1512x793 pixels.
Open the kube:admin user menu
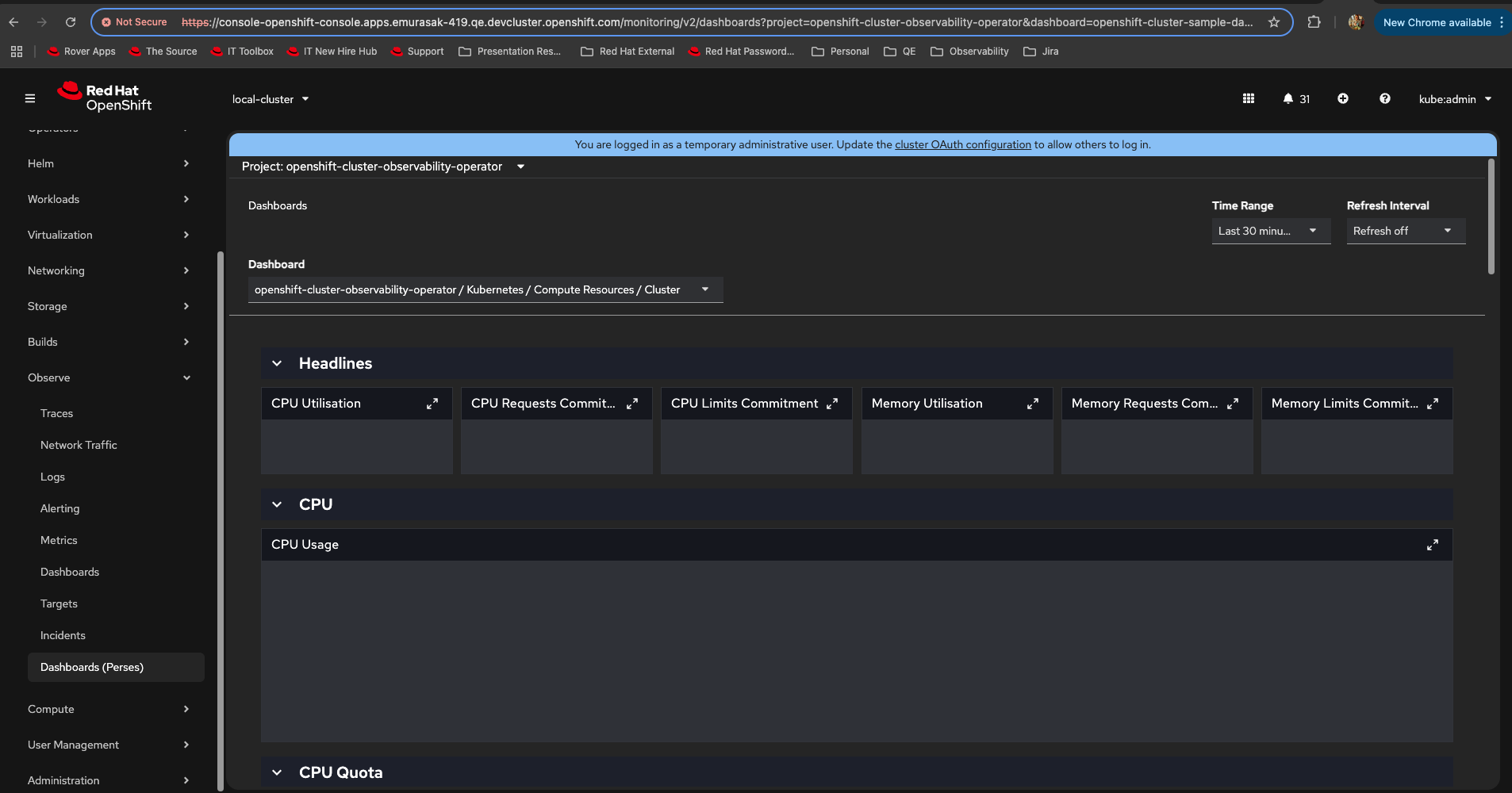click(1455, 99)
